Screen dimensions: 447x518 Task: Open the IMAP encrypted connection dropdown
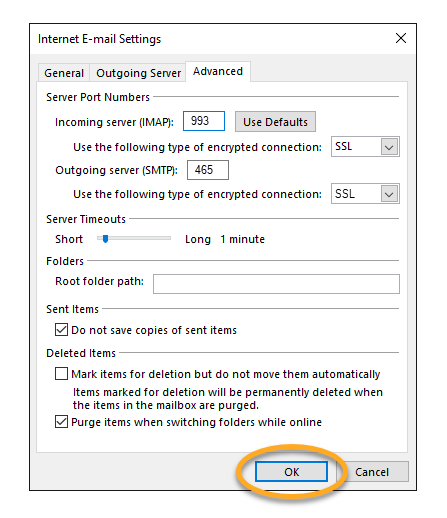(x=389, y=147)
